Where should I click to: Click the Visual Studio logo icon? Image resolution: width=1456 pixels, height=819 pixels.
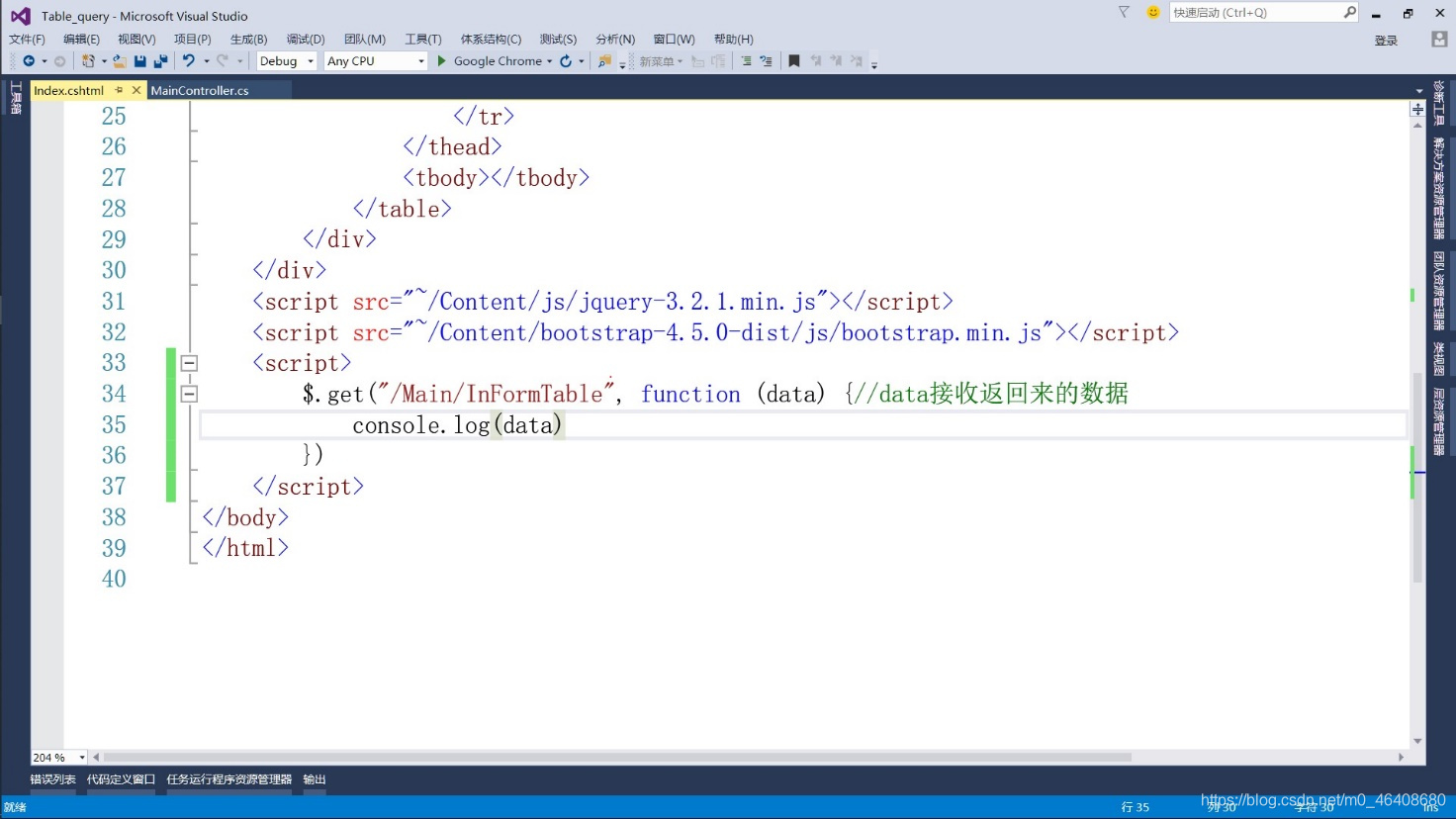(x=20, y=16)
